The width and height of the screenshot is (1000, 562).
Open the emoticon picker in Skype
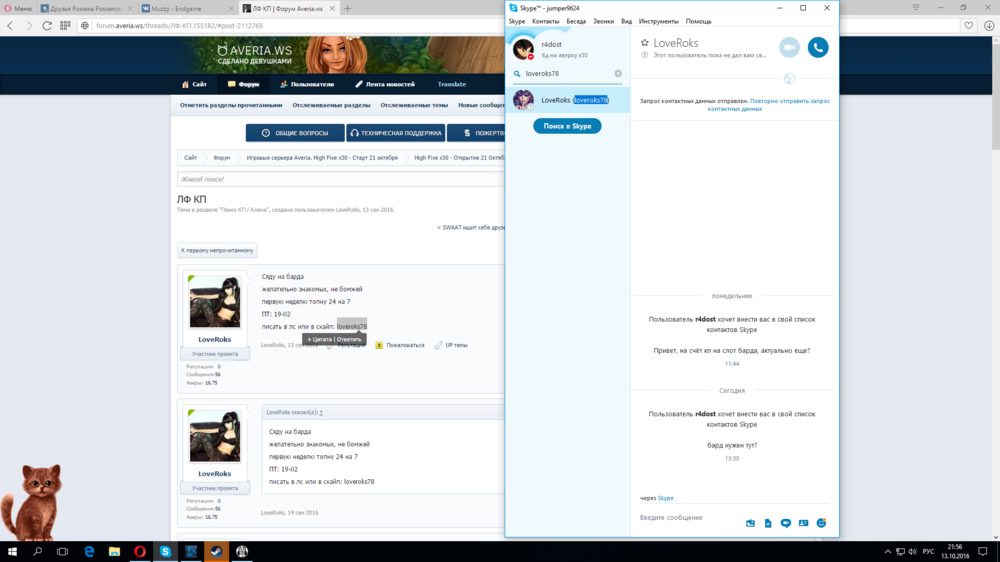coord(821,523)
